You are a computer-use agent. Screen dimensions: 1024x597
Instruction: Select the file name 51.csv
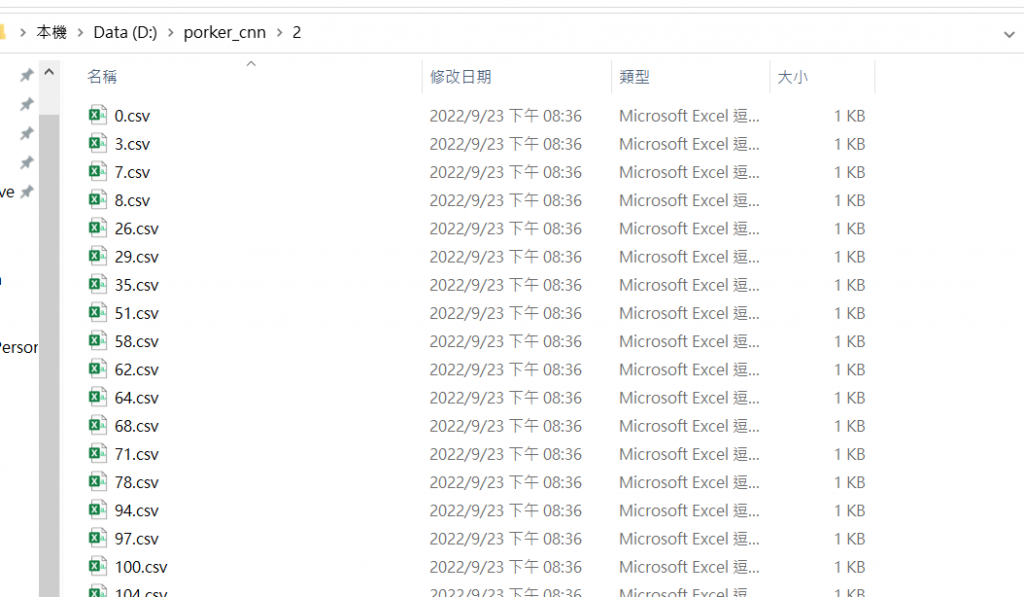point(136,313)
